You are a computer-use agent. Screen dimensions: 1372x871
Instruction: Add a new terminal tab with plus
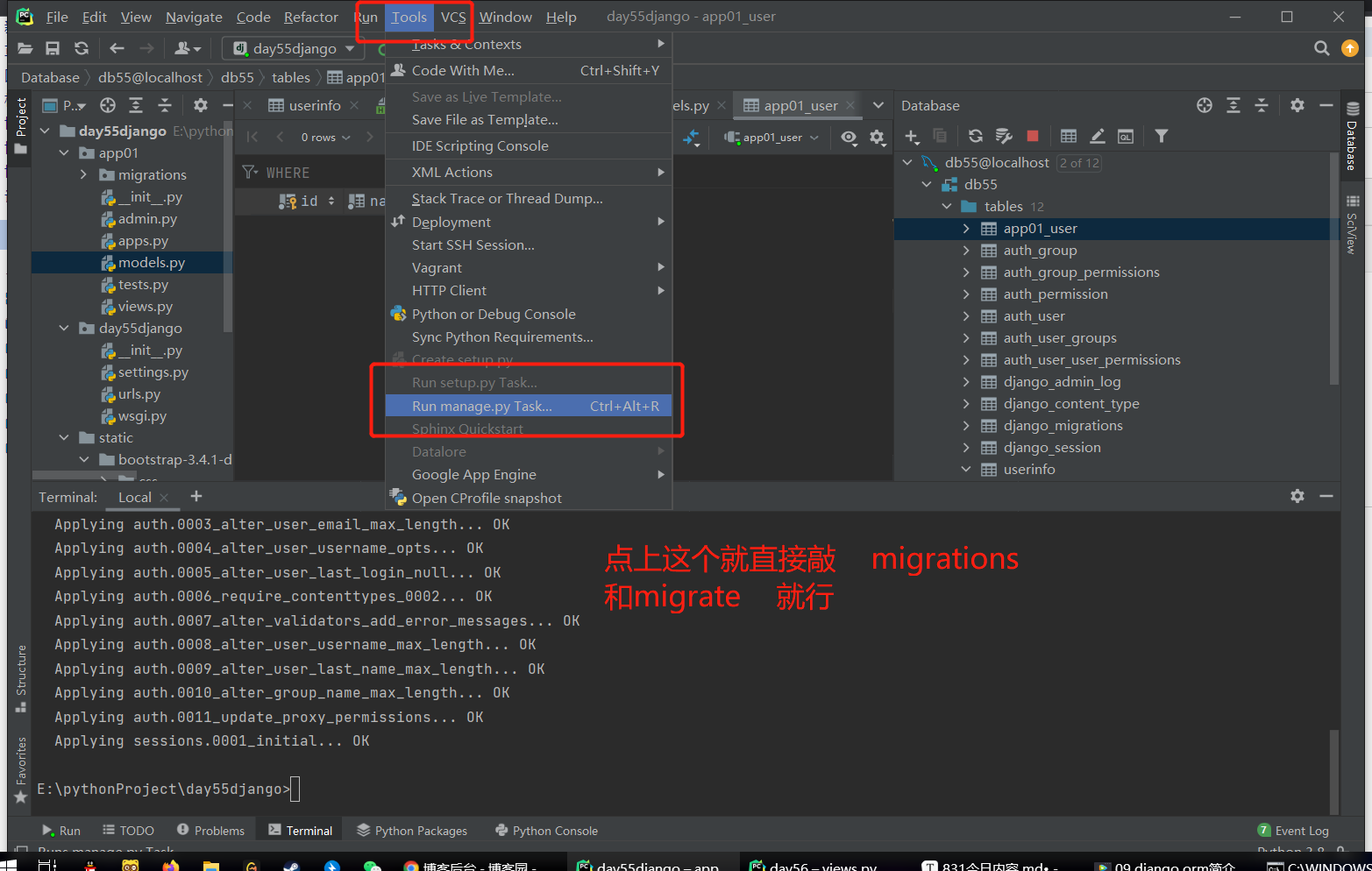(x=196, y=496)
